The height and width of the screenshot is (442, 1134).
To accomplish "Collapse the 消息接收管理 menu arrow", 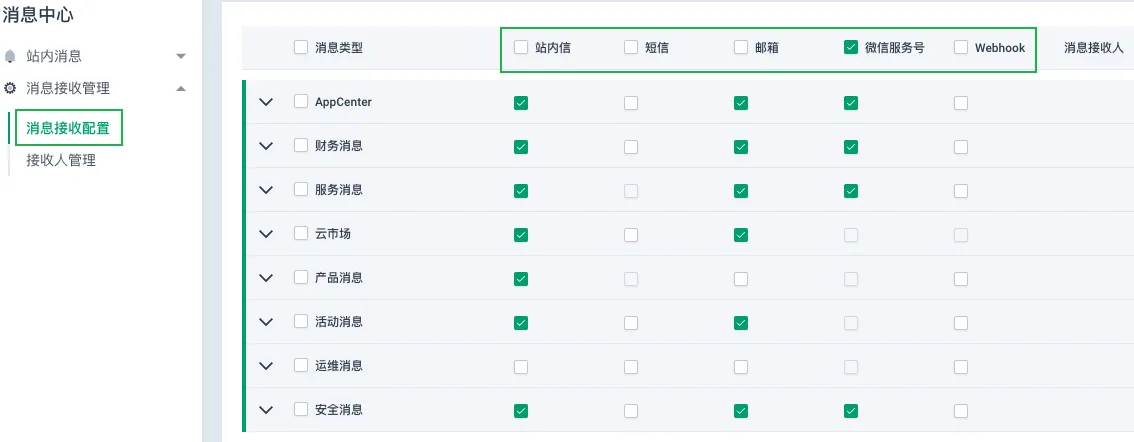I will 181,88.
